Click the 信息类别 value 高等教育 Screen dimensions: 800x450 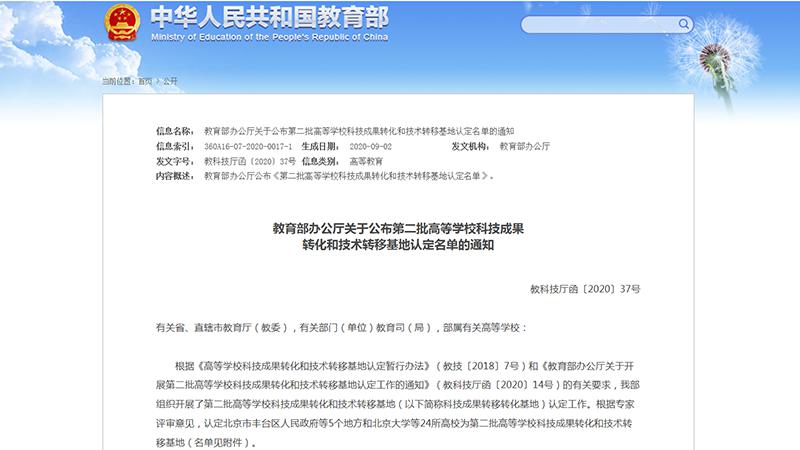(x=366, y=161)
